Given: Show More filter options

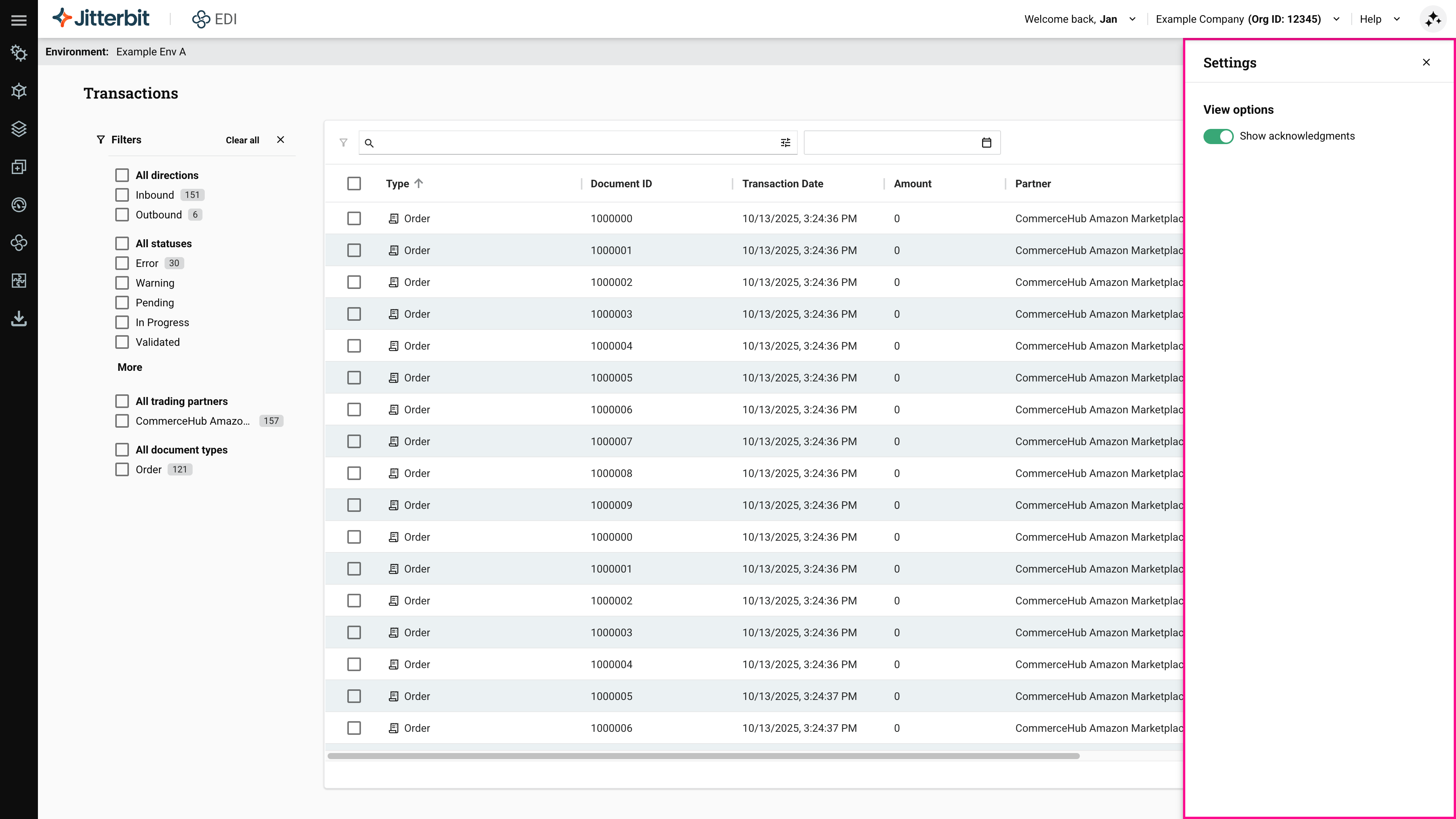Looking at the screenshot, I should (x=129, y=367).
